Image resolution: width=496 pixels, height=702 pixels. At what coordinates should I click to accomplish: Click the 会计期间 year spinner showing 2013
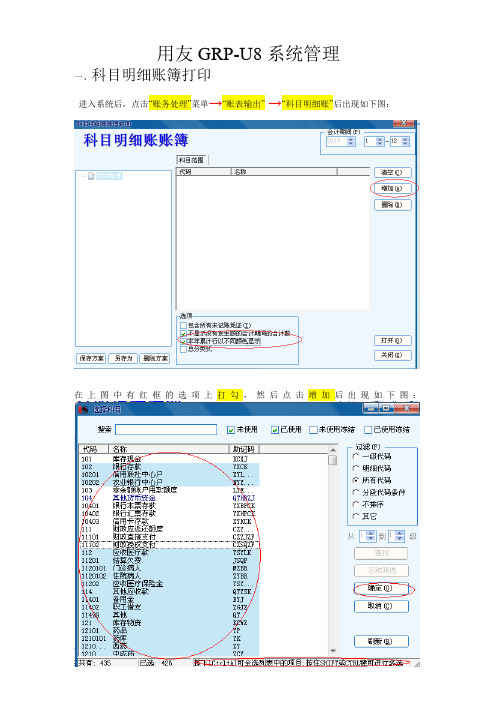click(x=341, y=141)
